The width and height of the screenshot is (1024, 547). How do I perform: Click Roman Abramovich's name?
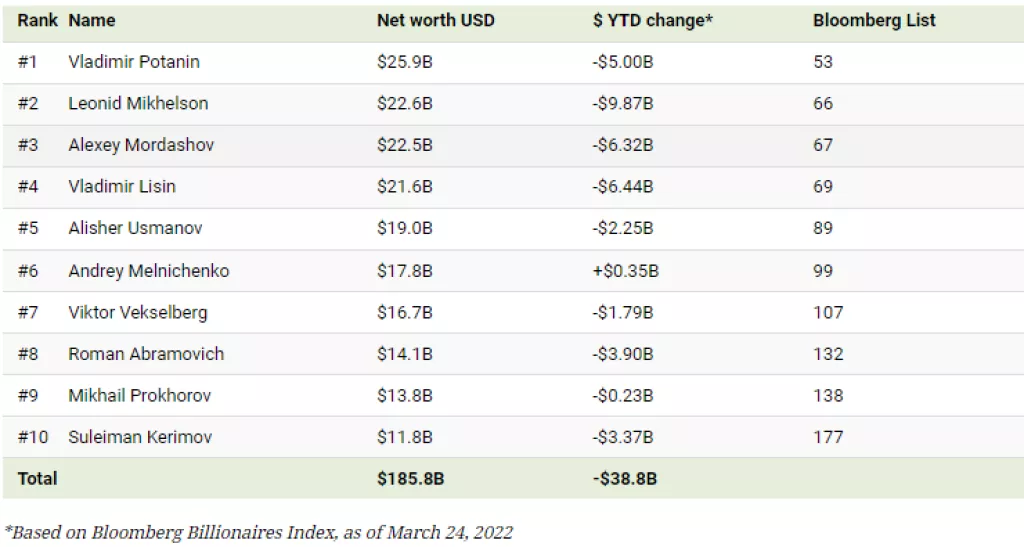click(146, 354)
